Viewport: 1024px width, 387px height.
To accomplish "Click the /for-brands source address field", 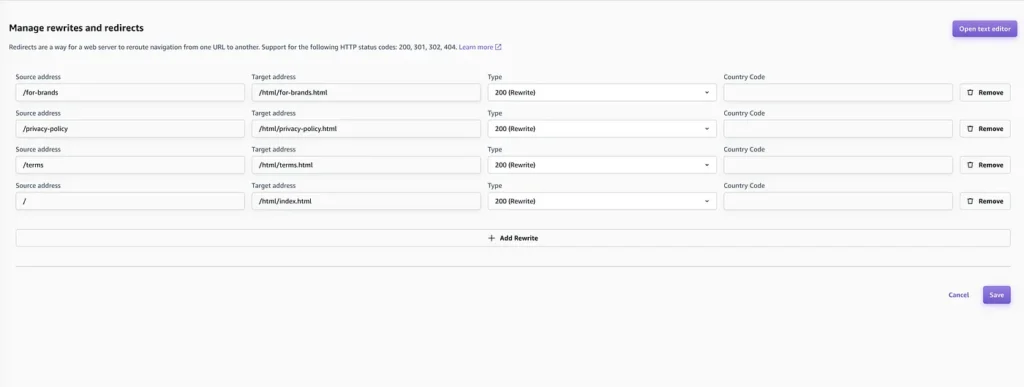I will coord(130,93).
